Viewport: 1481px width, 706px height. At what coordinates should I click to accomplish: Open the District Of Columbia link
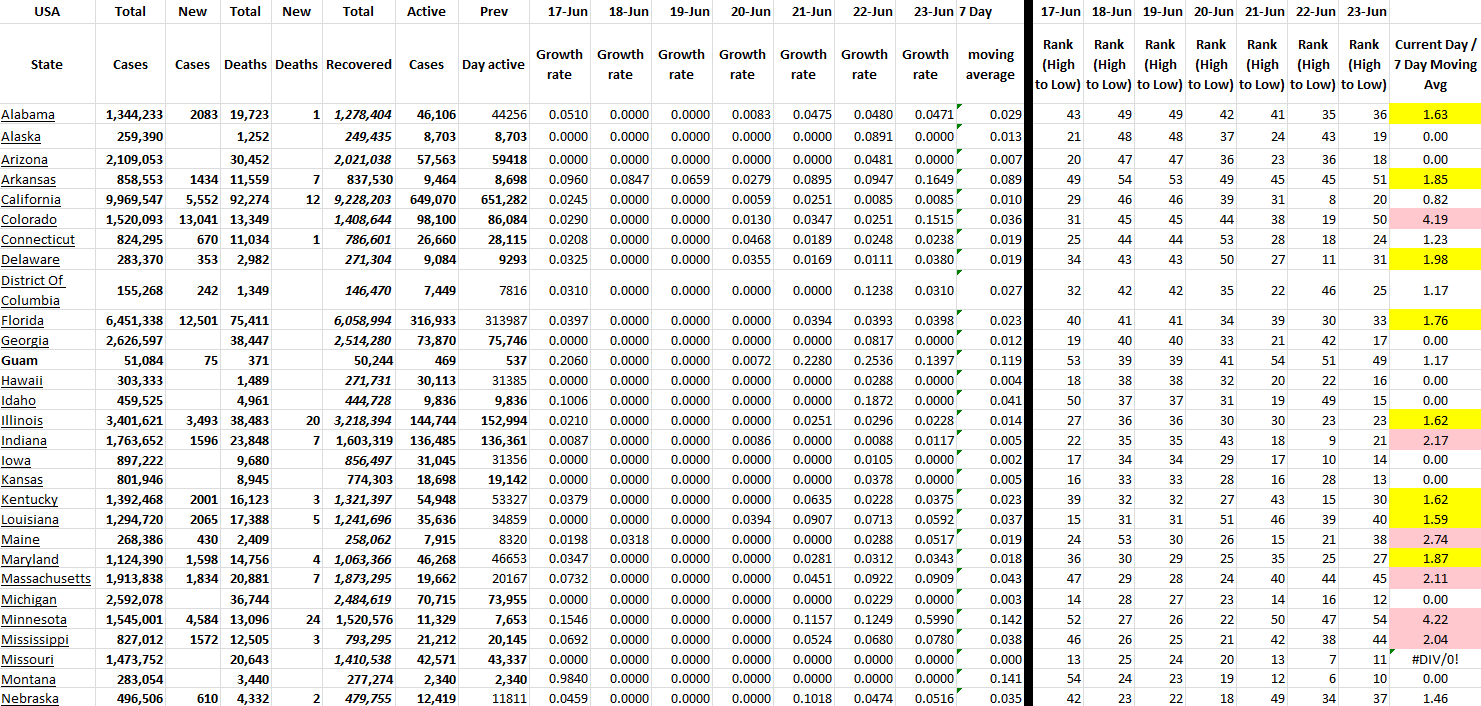(32, 290)
